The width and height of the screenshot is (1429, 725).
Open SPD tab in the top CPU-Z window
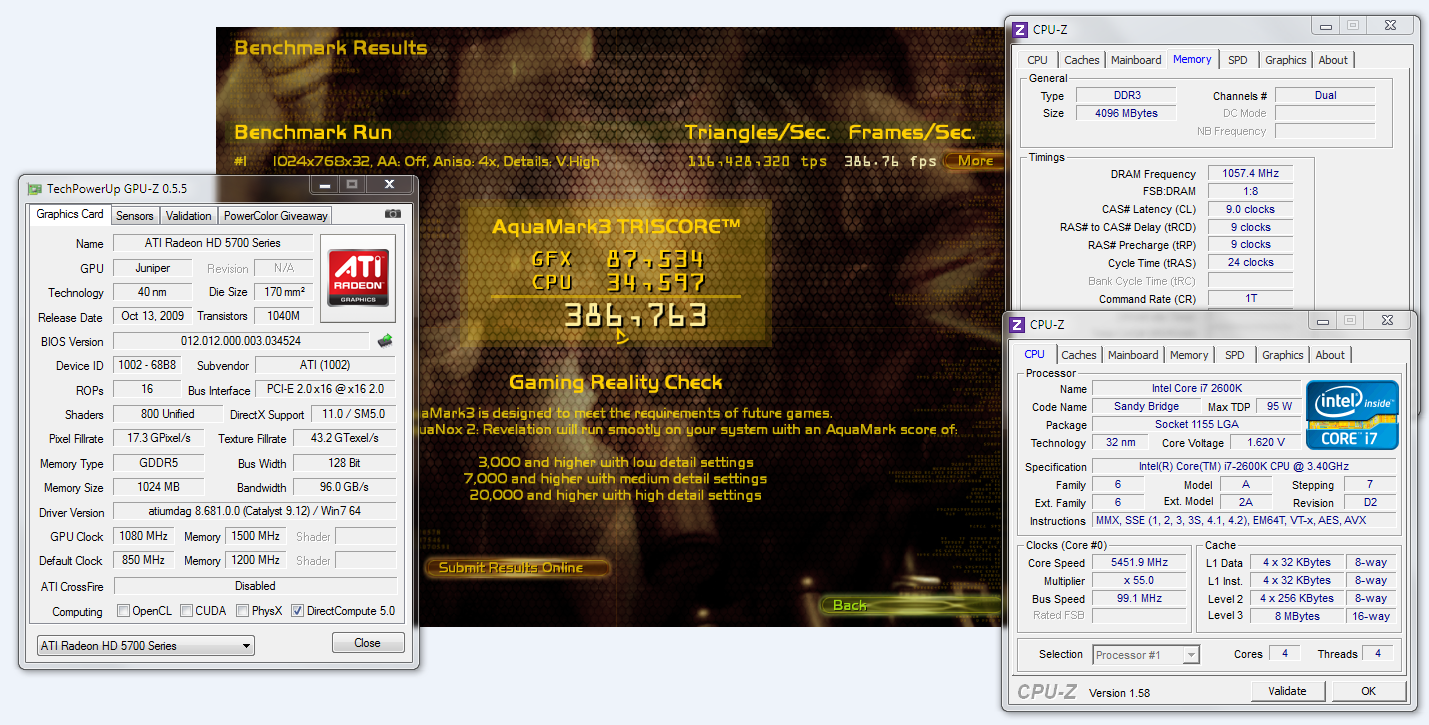(1237, 60)
